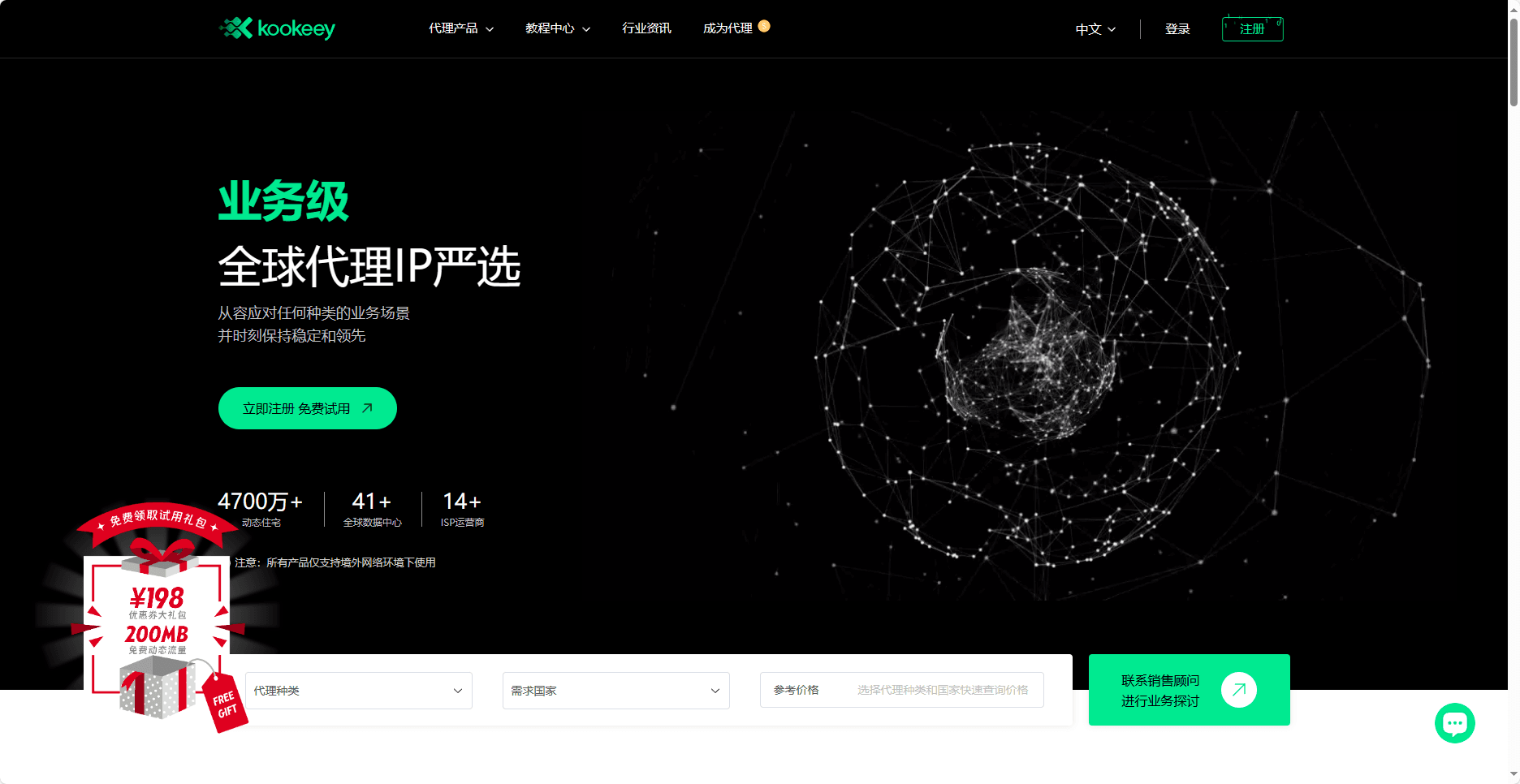The width and height of the screenshot is (1520, 784).
Task: Click the coin badge beside 成为代理
Action: [x=763, y=26]
